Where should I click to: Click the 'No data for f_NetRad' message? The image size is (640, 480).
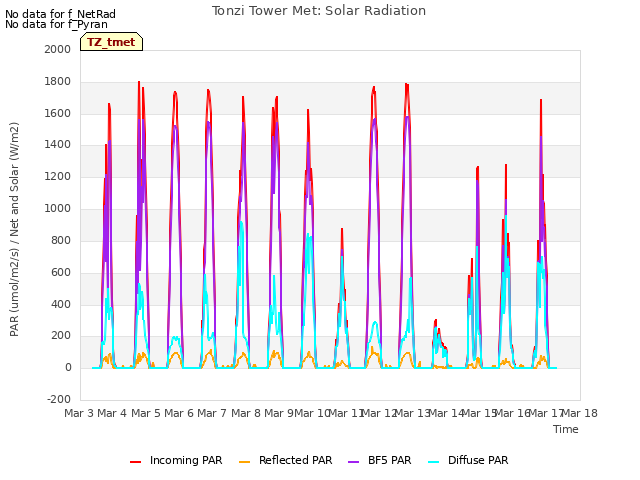coord(60,14)
